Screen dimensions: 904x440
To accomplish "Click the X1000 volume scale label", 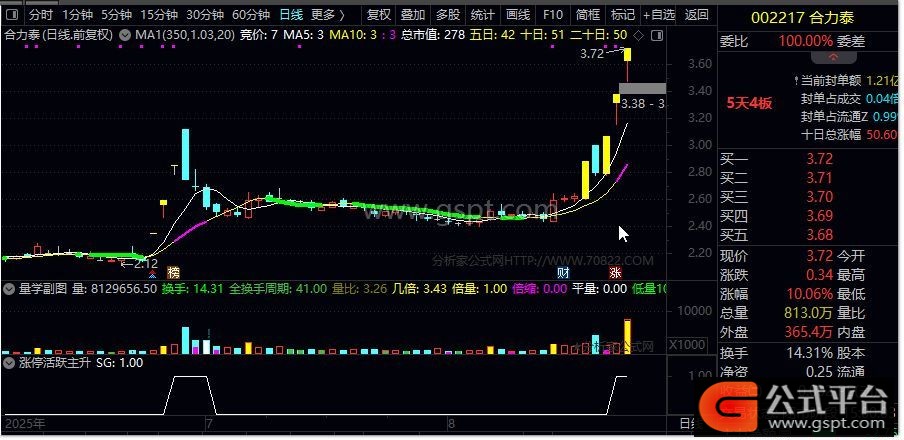I will coord(687,345).
